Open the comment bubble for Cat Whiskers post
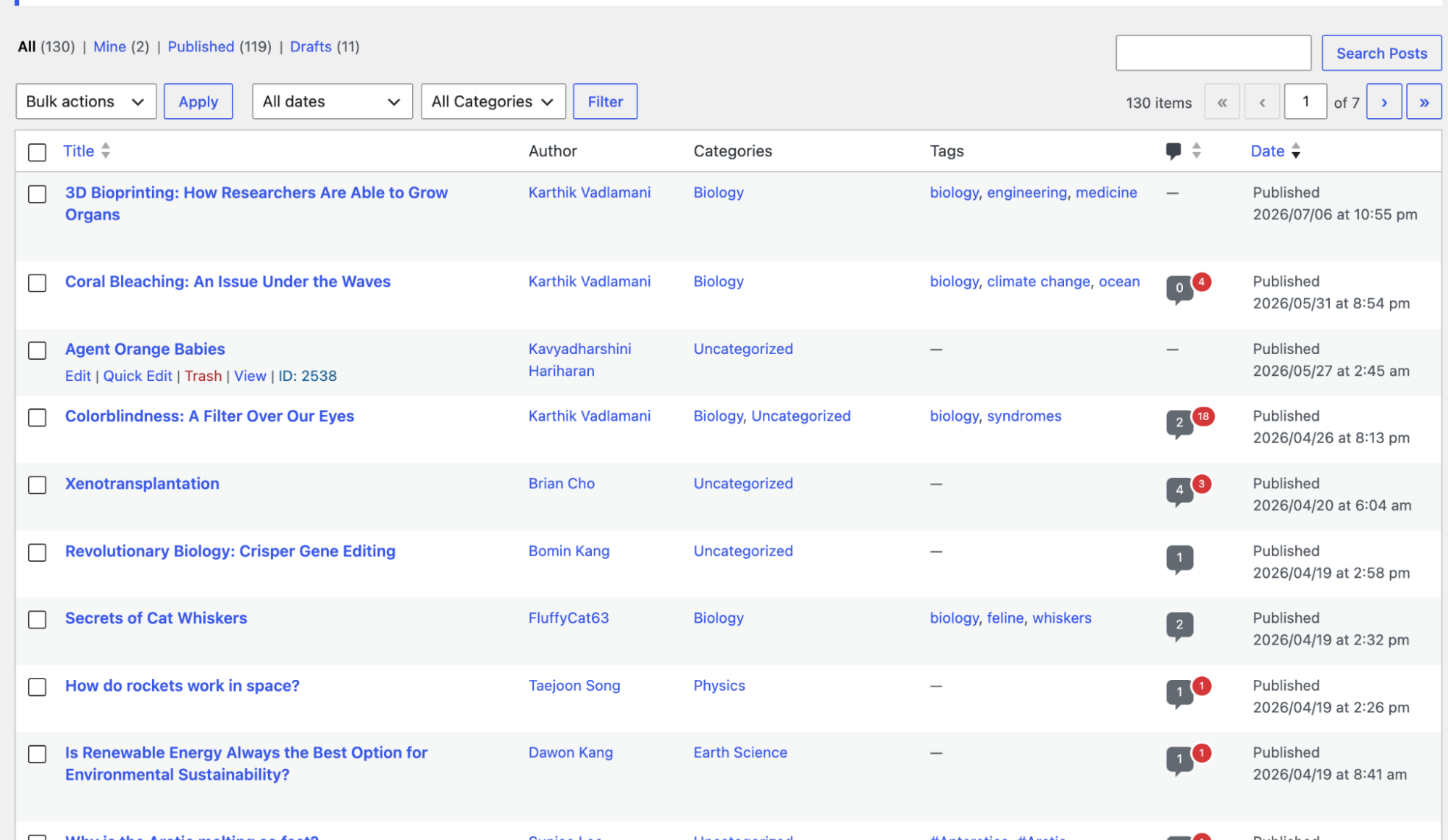Image resolution: width=1448 pixels, height=840 pixels. [x=1179, y=626]
